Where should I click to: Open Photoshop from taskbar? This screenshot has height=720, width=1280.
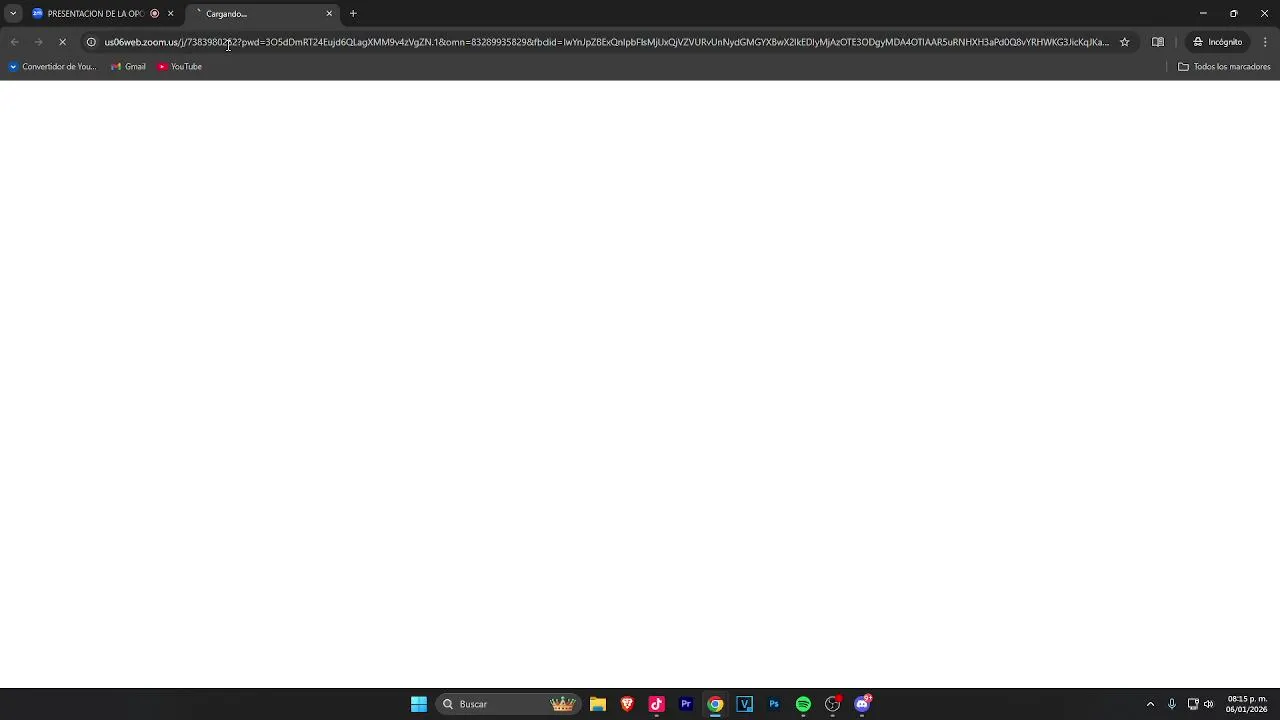tap(774, 704)
